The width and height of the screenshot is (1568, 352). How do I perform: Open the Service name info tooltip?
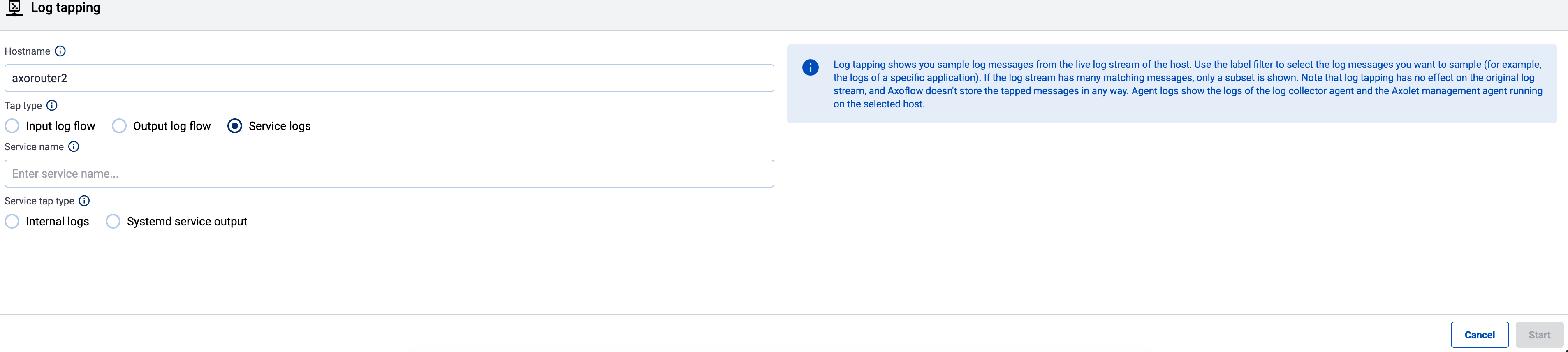pos(74,146)
